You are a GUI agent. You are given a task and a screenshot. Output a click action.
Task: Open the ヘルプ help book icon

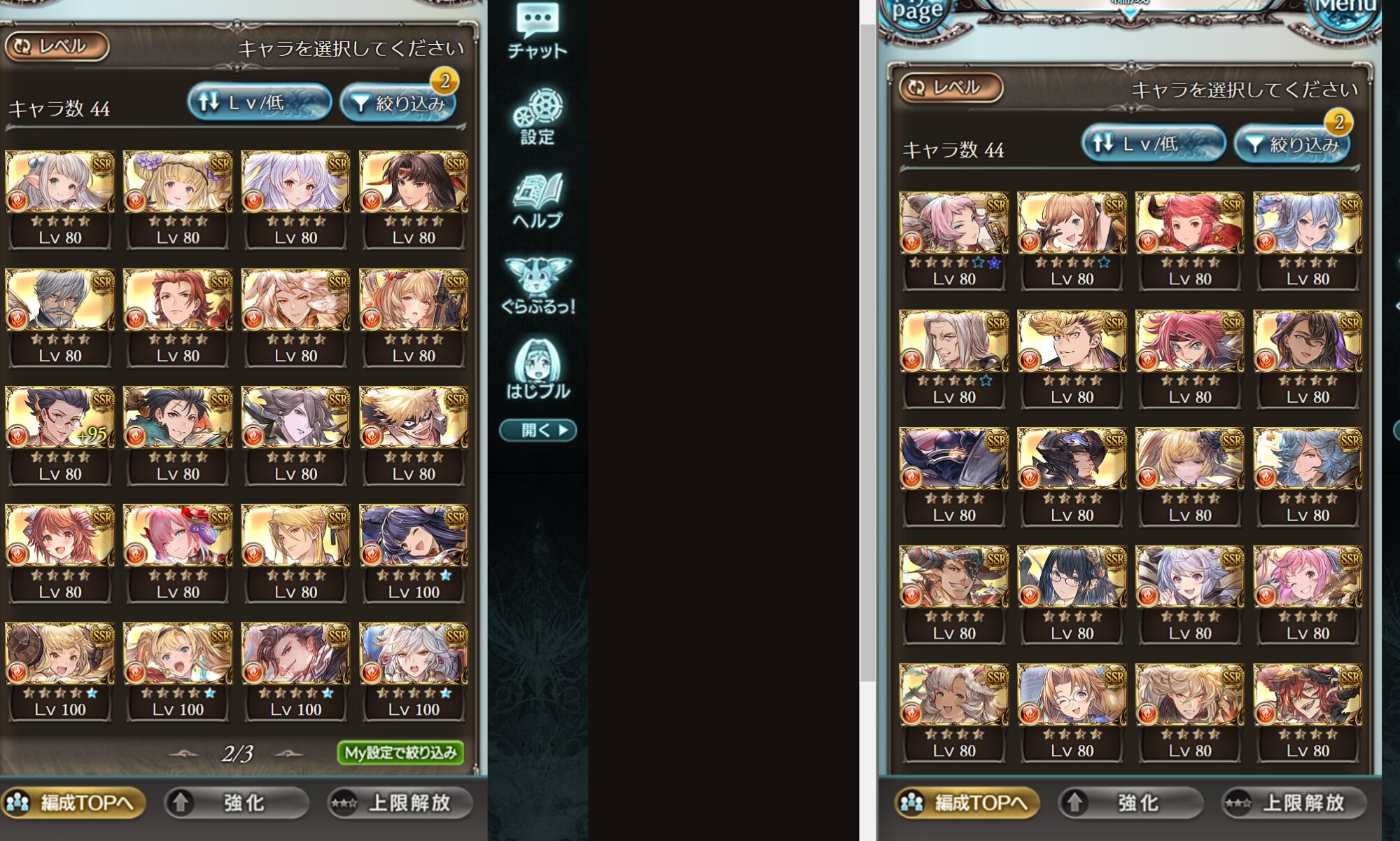[x=537, y=201]
